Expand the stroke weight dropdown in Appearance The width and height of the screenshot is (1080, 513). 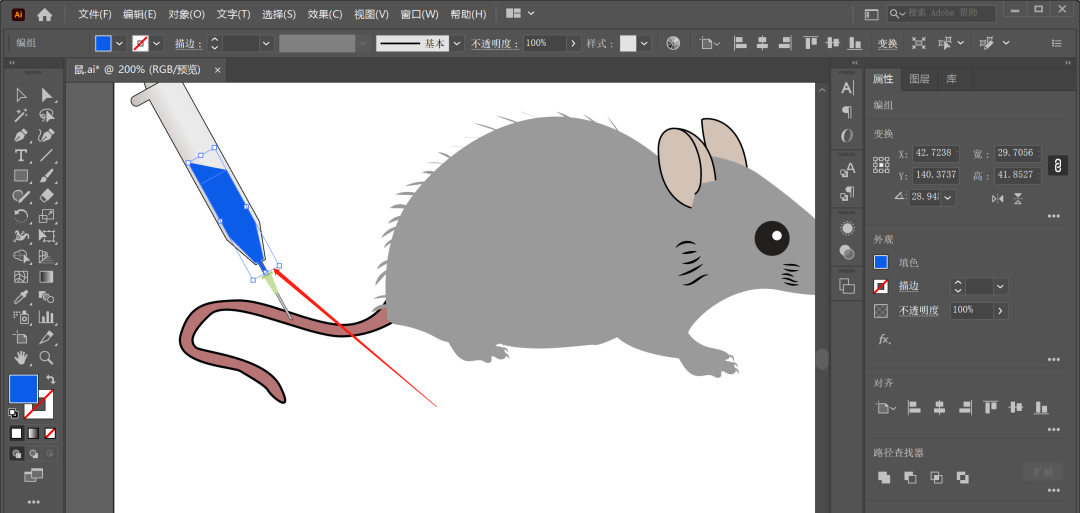[x=1000, y=287]
